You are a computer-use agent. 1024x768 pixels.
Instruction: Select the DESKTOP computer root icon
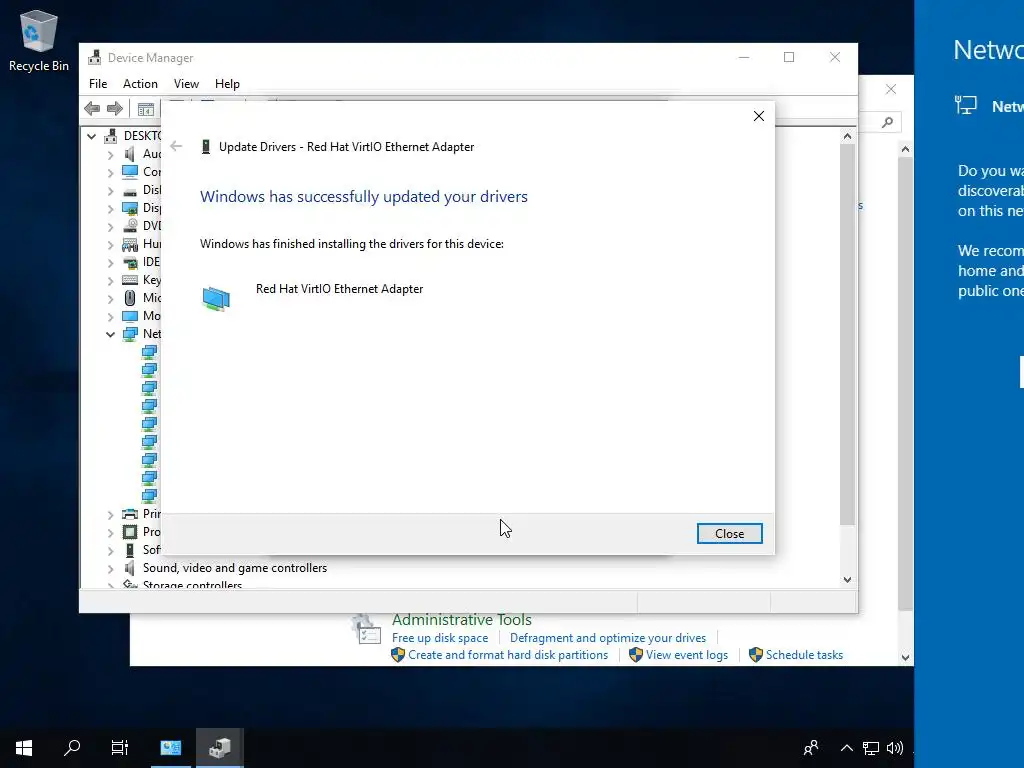110,135
